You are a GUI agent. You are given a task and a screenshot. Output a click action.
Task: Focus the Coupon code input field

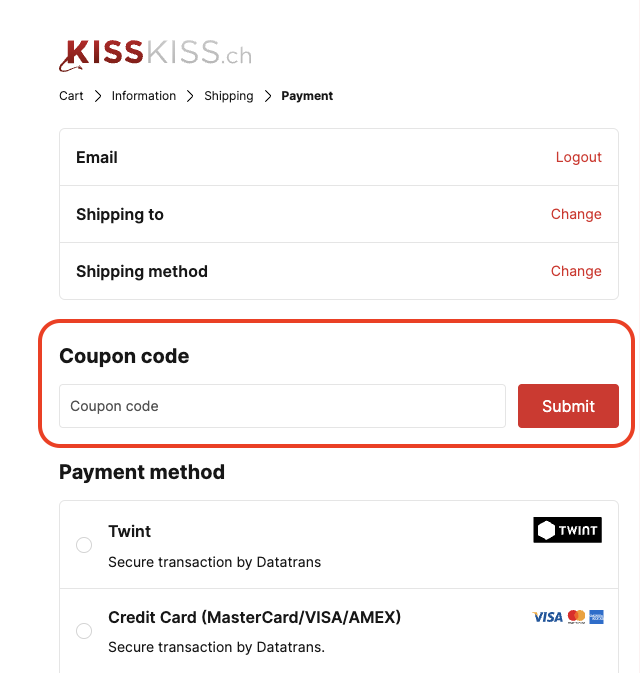tap(282, 406)
